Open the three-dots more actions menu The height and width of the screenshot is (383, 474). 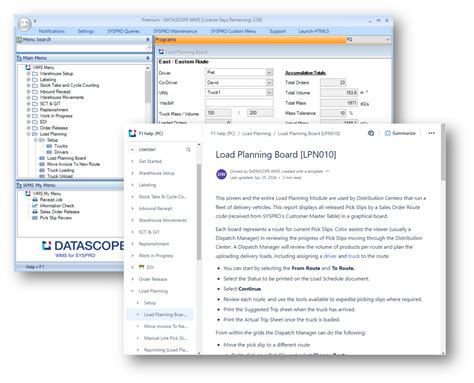432,133
